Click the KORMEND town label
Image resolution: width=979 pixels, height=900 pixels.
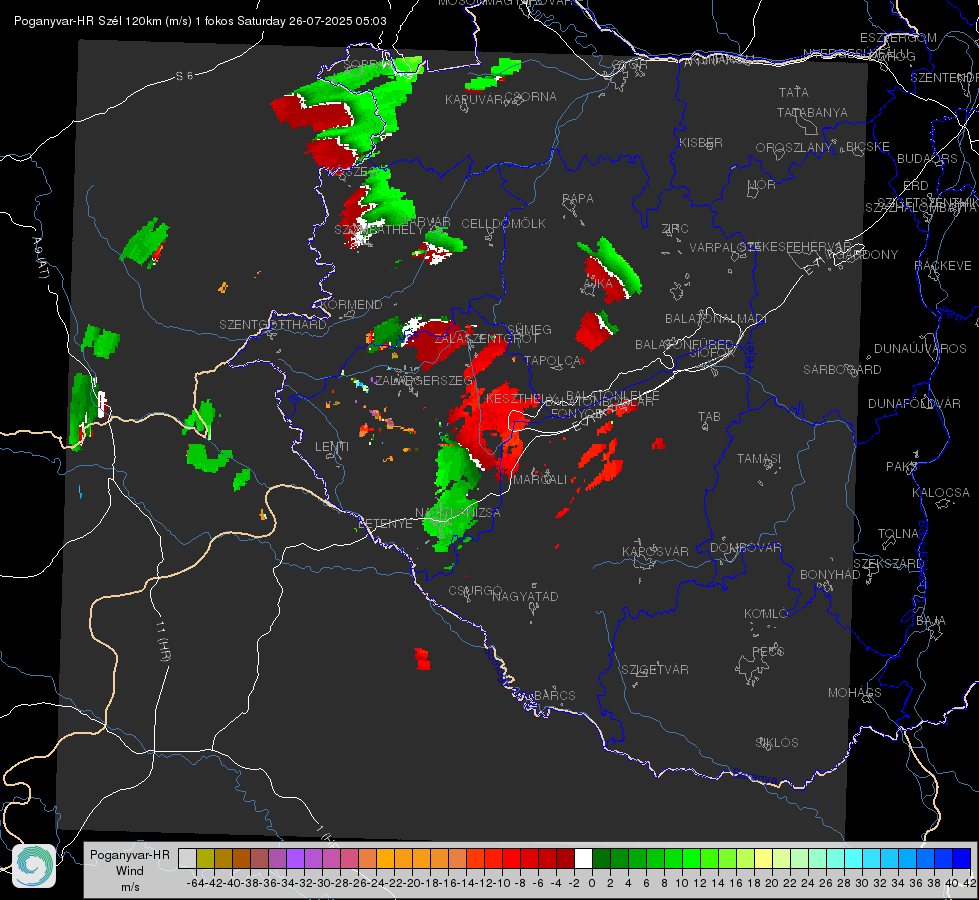click(351, 304)
